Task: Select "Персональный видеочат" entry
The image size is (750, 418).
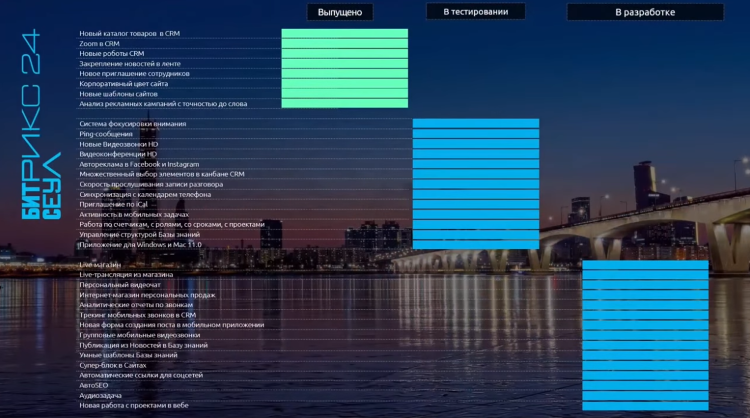Action: 120,285
